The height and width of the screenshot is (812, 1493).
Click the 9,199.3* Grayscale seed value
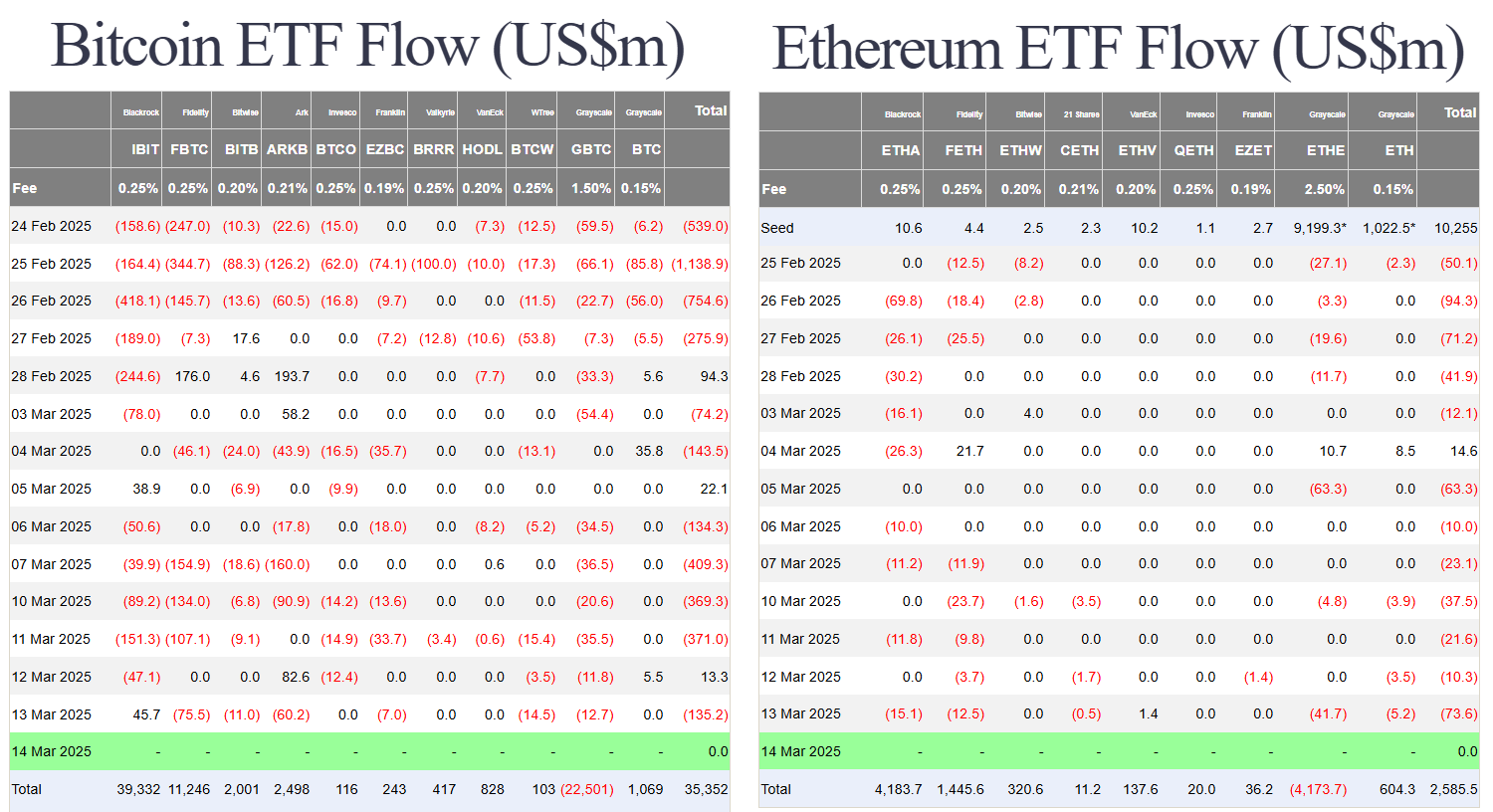pos(1320,228)
